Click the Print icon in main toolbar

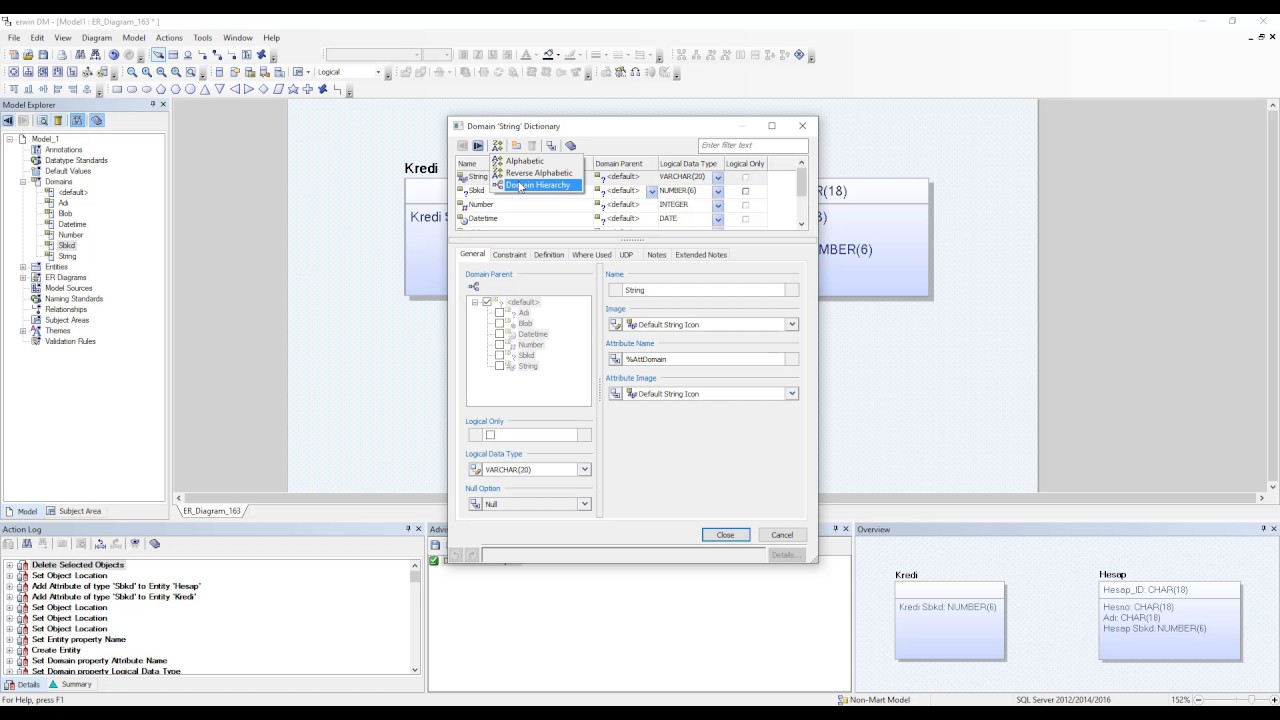pos(62,55)
